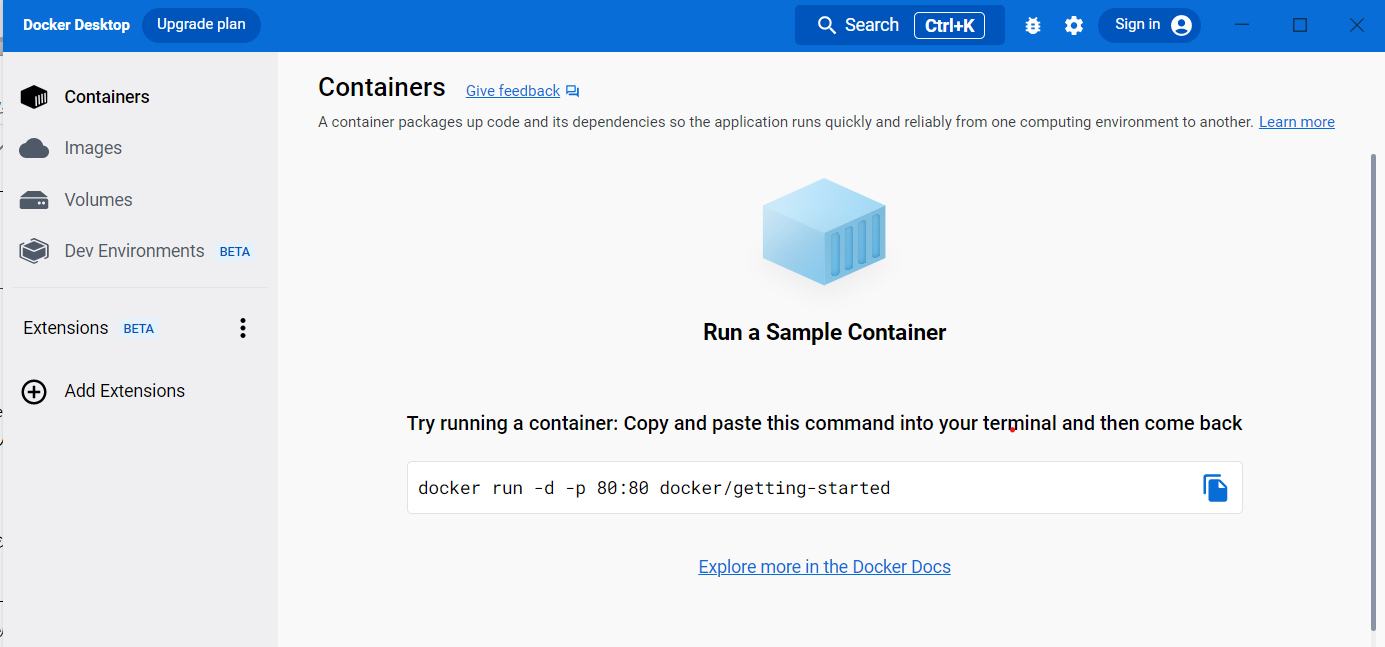This screenshot has width=1385, height=647.
Task: Click the search magnifier icon
Action: [826, 25]
